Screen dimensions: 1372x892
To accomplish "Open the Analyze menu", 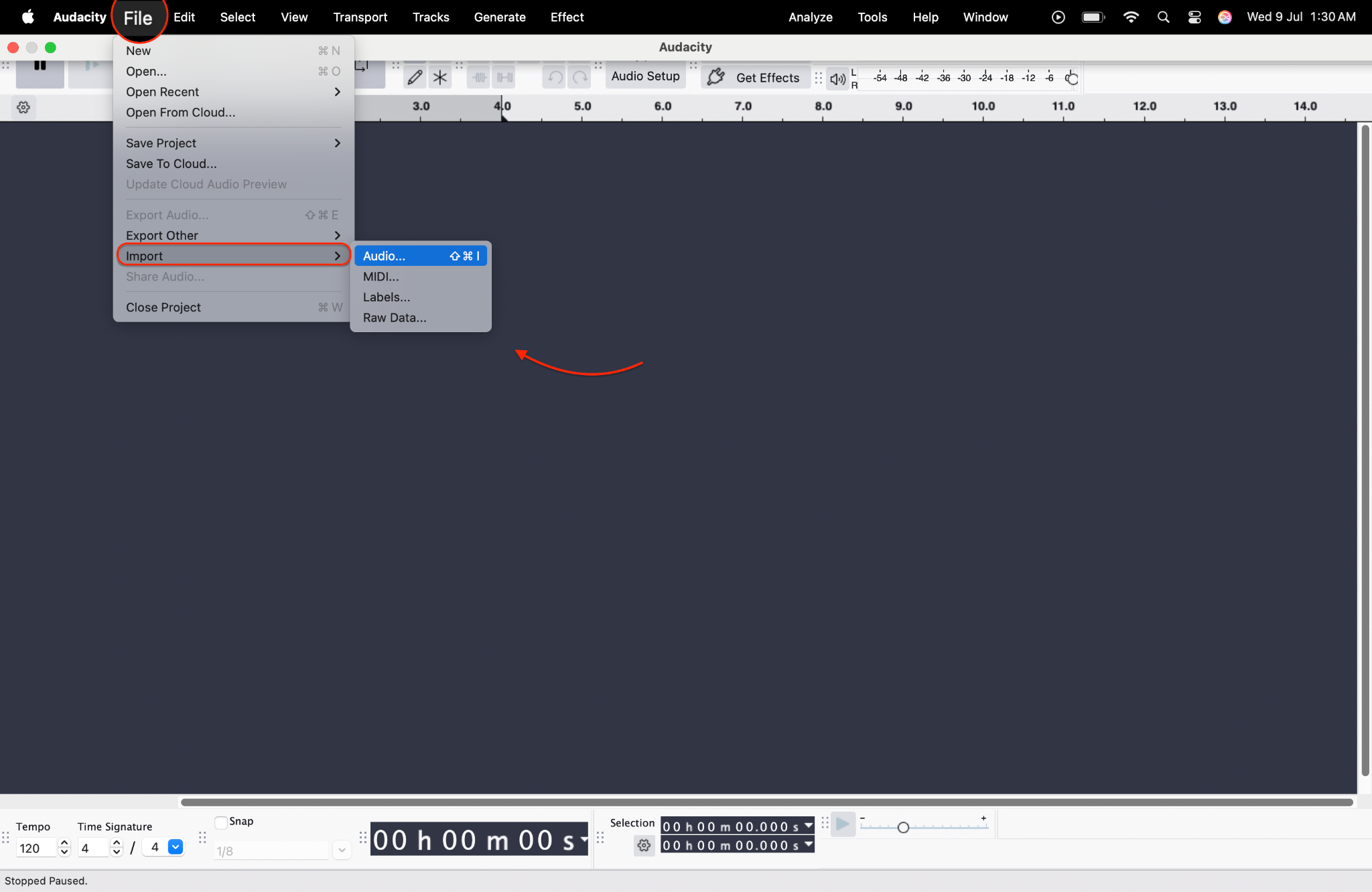I will click(811, 17).
